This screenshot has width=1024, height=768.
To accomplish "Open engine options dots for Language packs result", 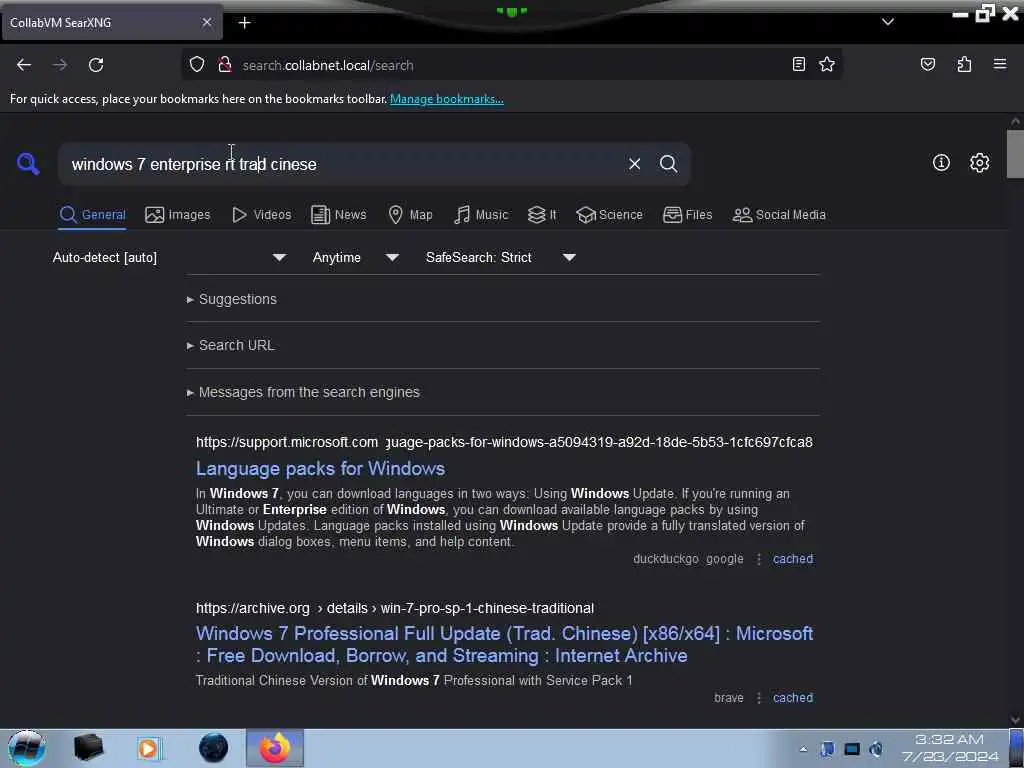I will point(758,559).
